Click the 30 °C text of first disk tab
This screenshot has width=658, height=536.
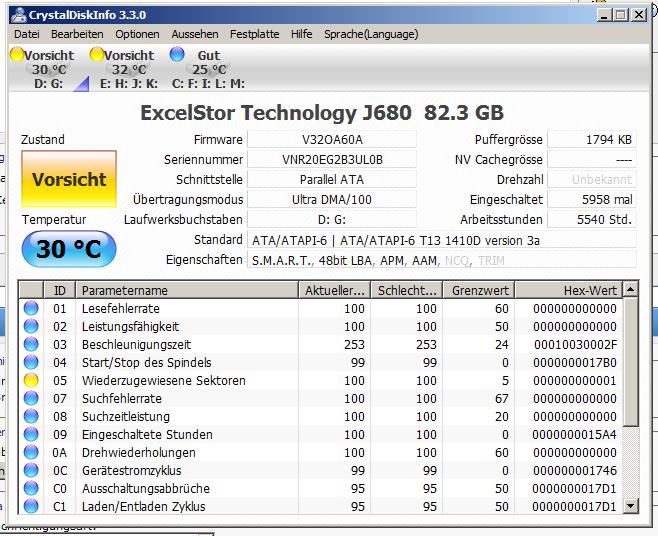pos(49,69)
